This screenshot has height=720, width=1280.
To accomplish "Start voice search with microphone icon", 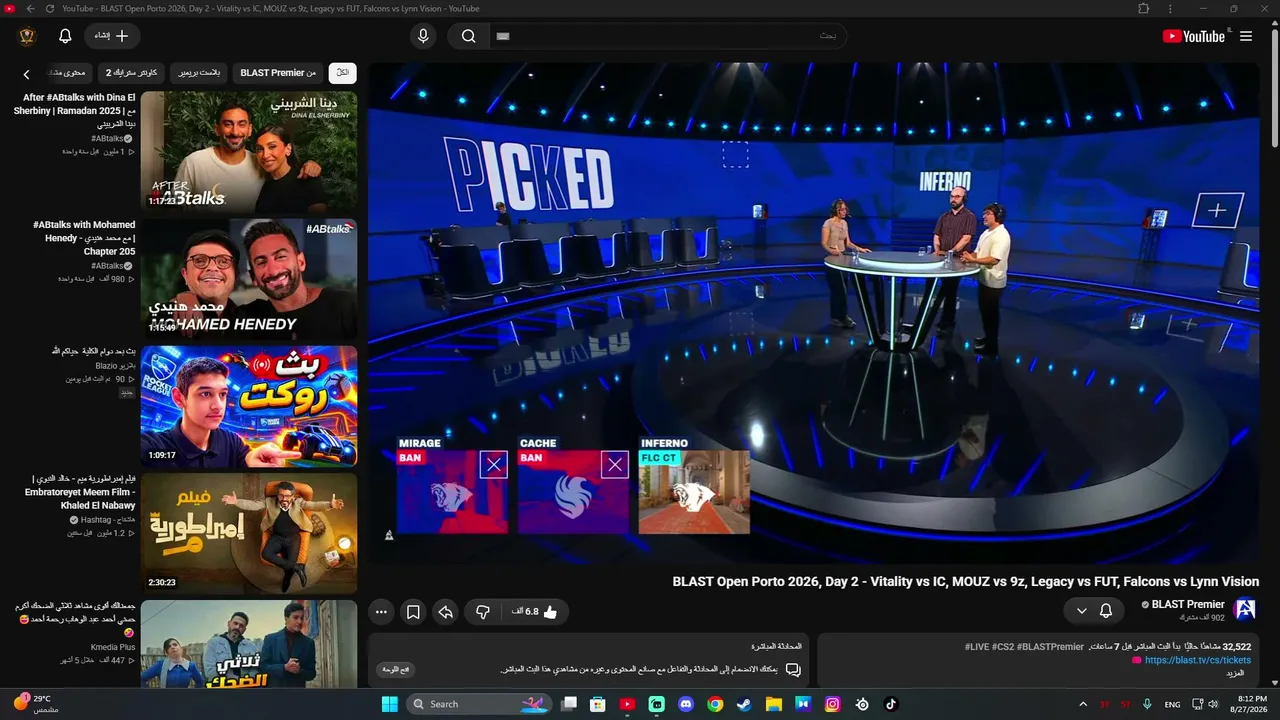I will point(423,36).
